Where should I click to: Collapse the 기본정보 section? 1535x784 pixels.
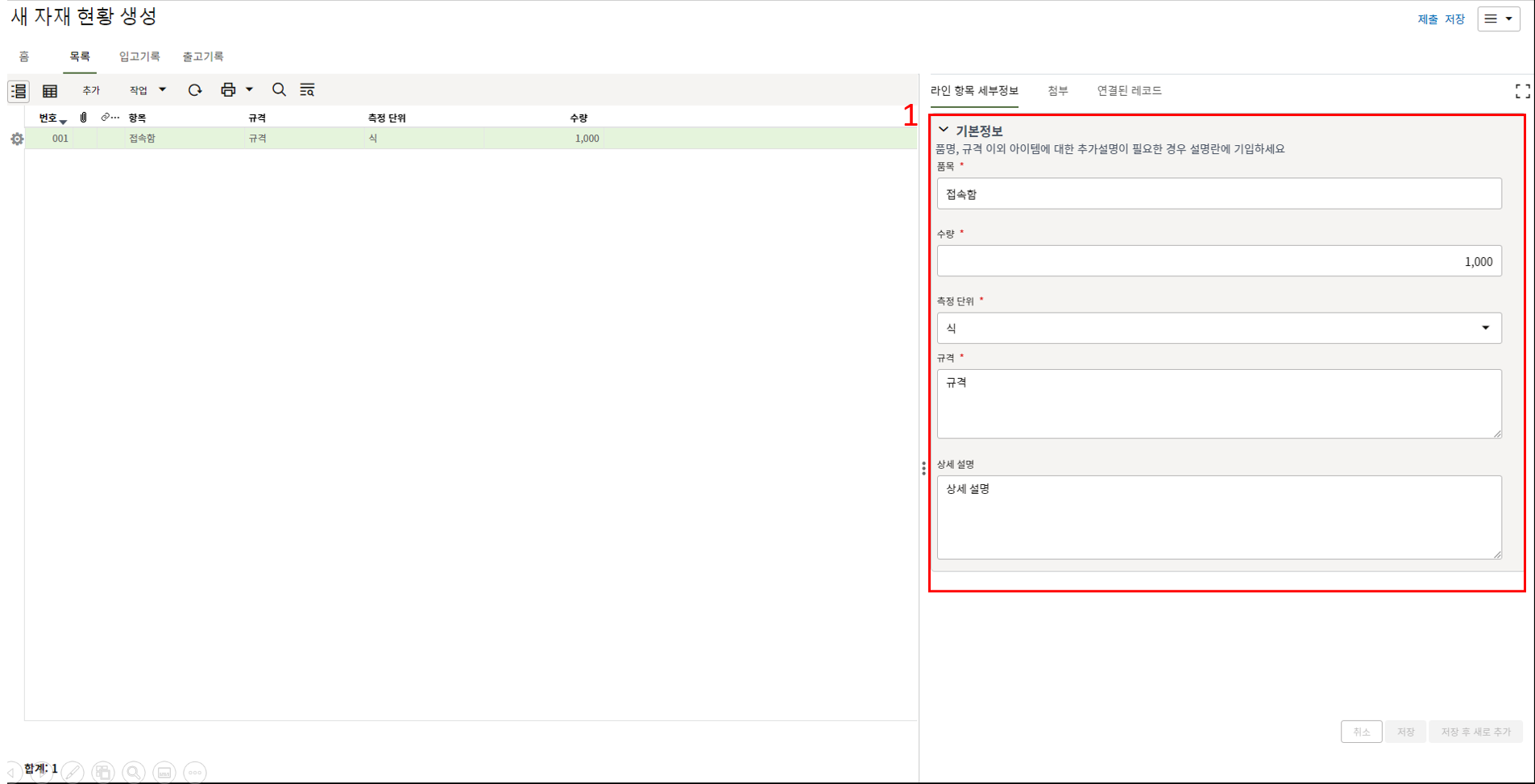(944, 130)
